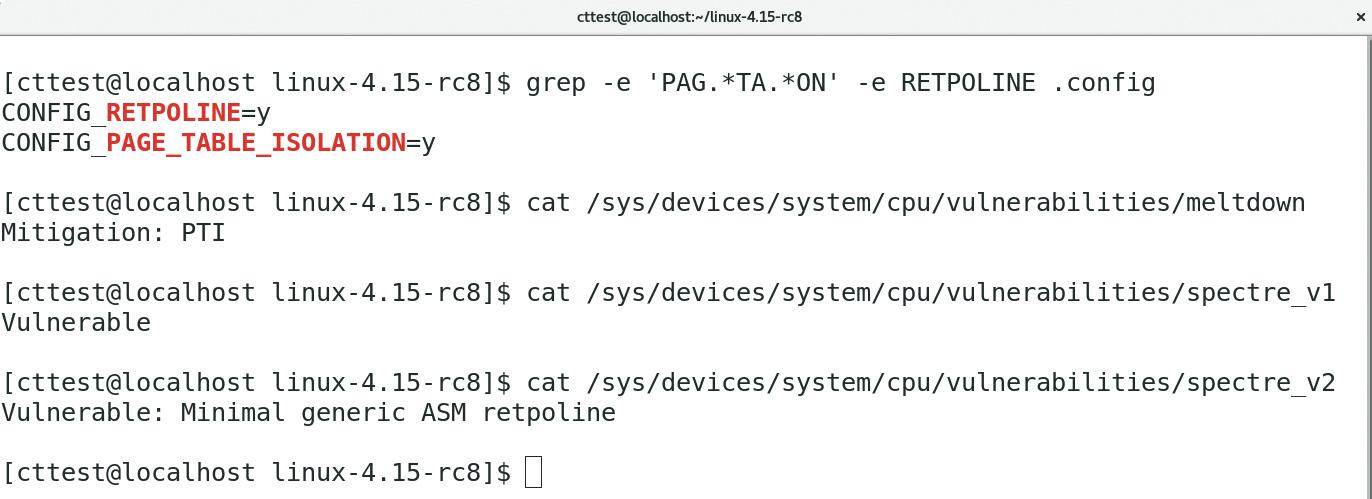Click the red highlighted RETPOLINE output text

click(172, 113)
